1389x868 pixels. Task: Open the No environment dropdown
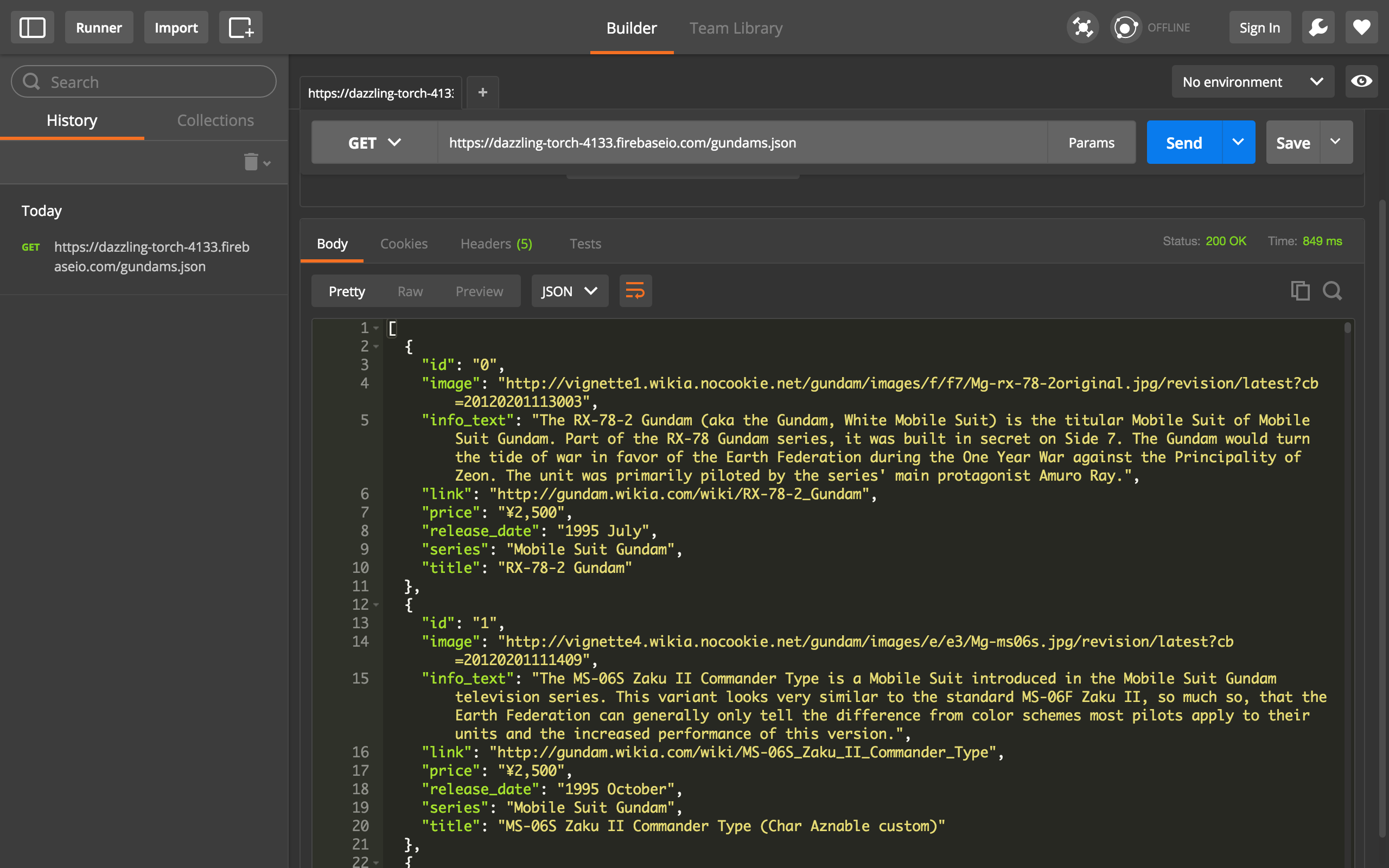click(x=1252, y=81)
